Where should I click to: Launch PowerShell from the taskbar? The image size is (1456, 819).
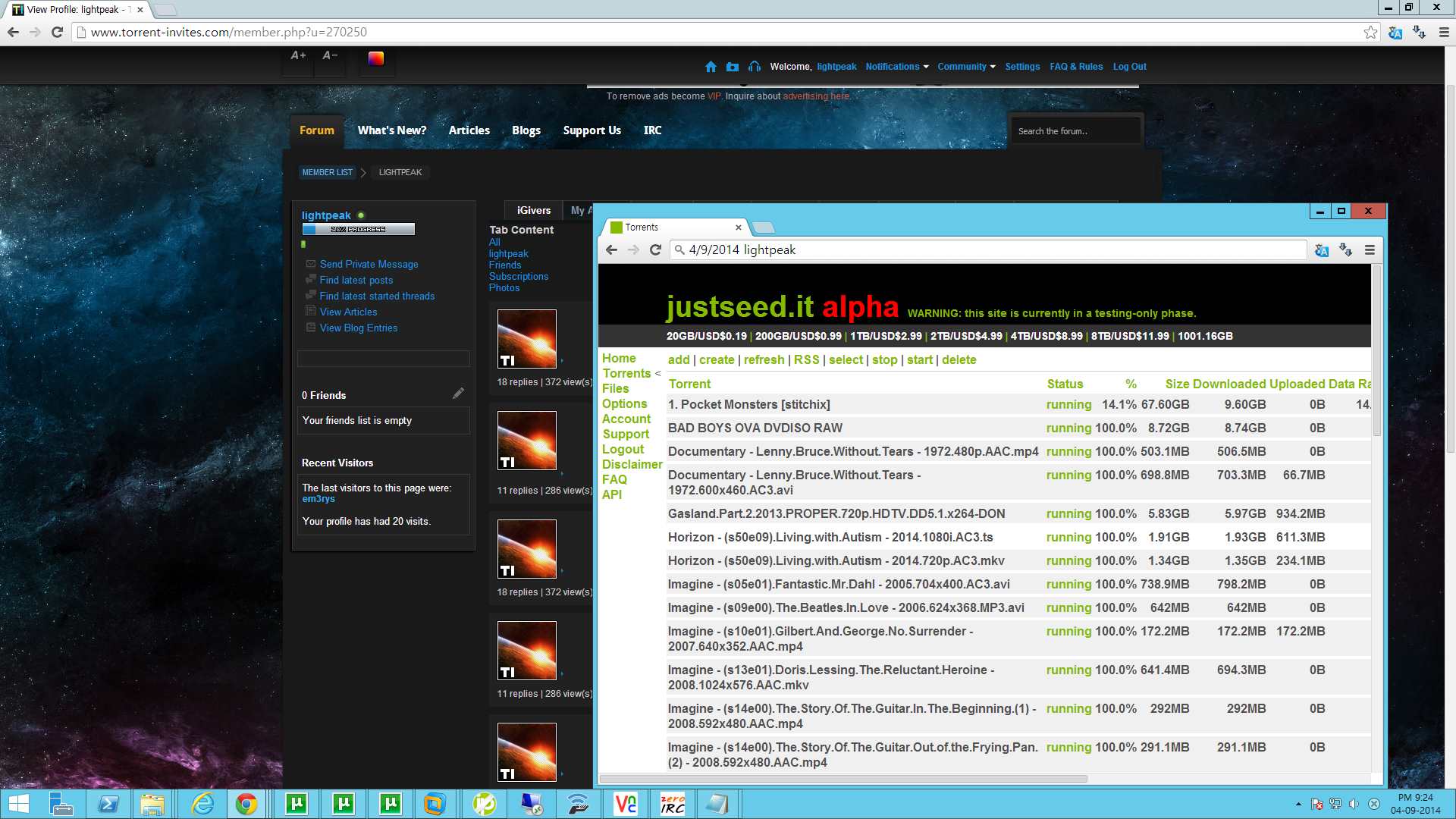point(108,804)
